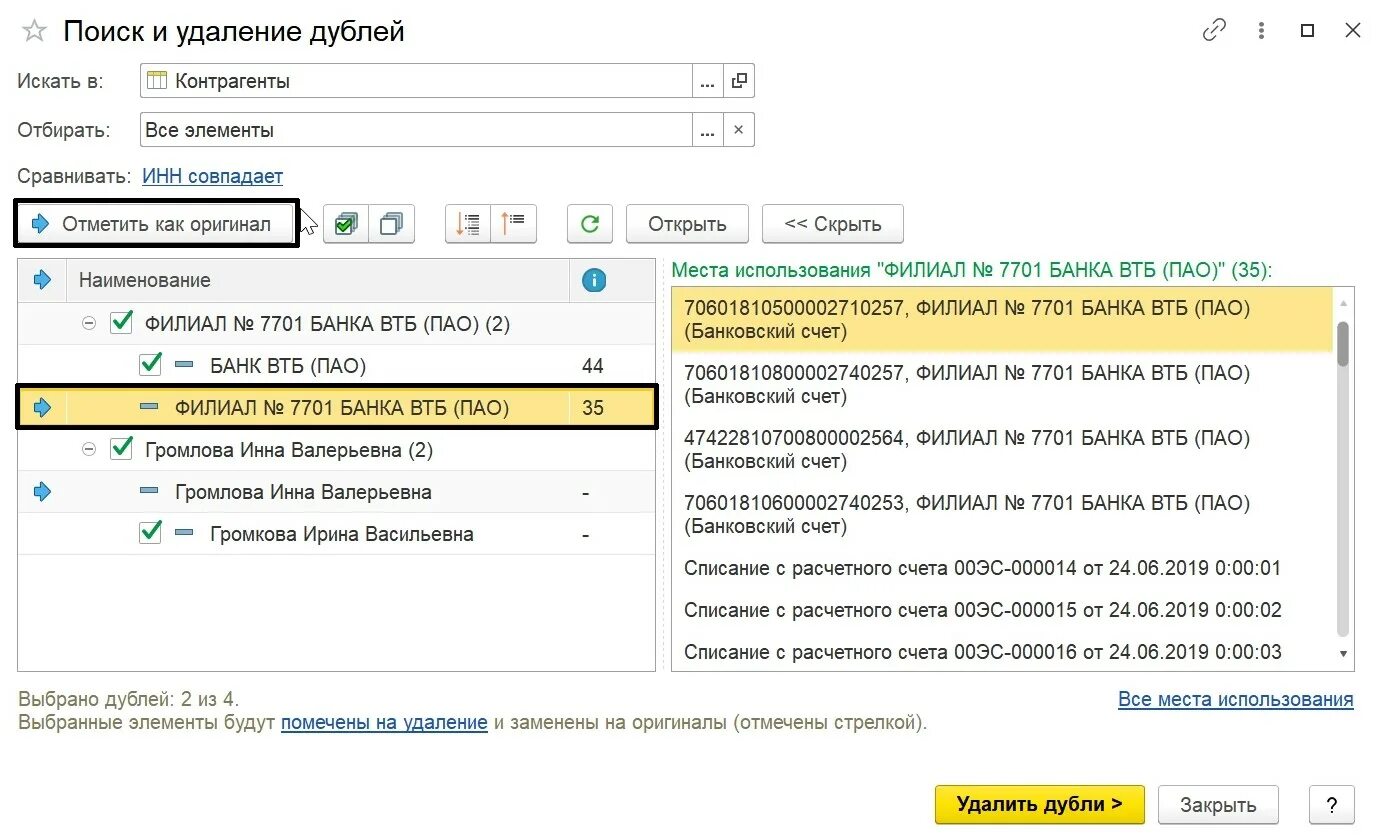Collapse the ФИЛИАЛ № 7701 БАНКА ВТБ group
Viewport: 1379px width, 838px height.
click(x=89, y=324)
